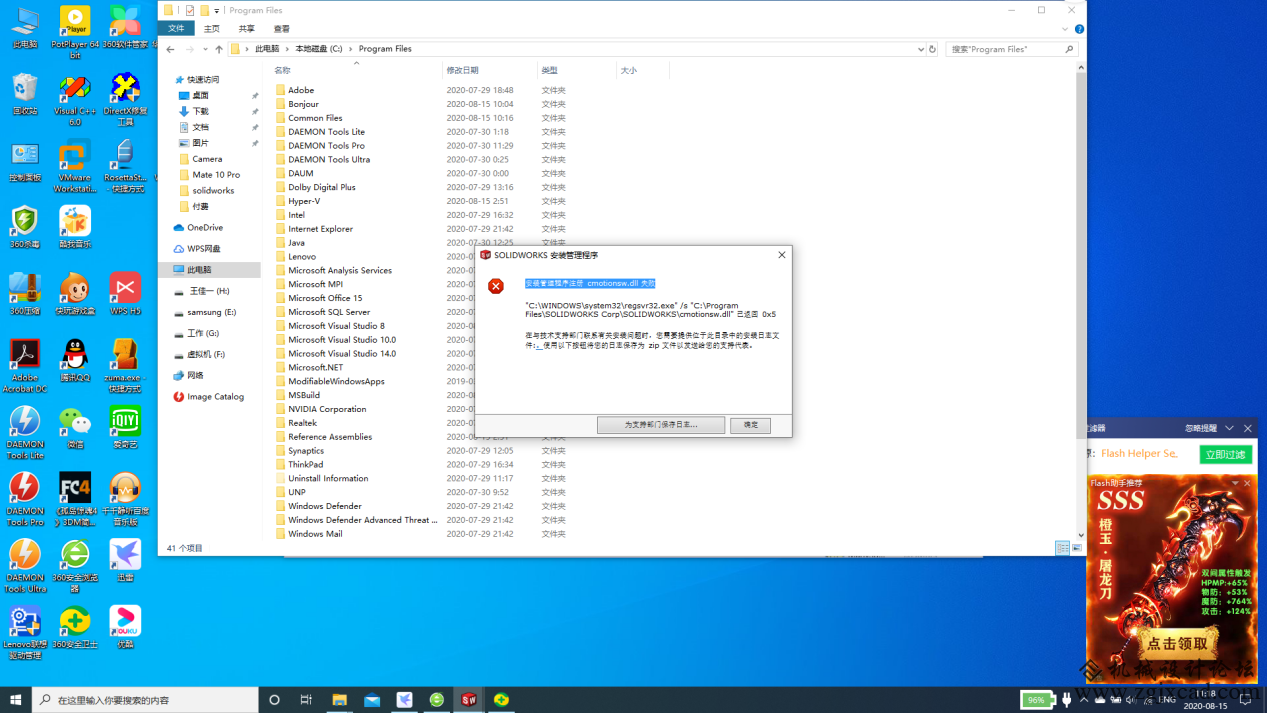The image size is (1267, 713).
Task: Open File Explorer from taskbar
Action: 339,700
